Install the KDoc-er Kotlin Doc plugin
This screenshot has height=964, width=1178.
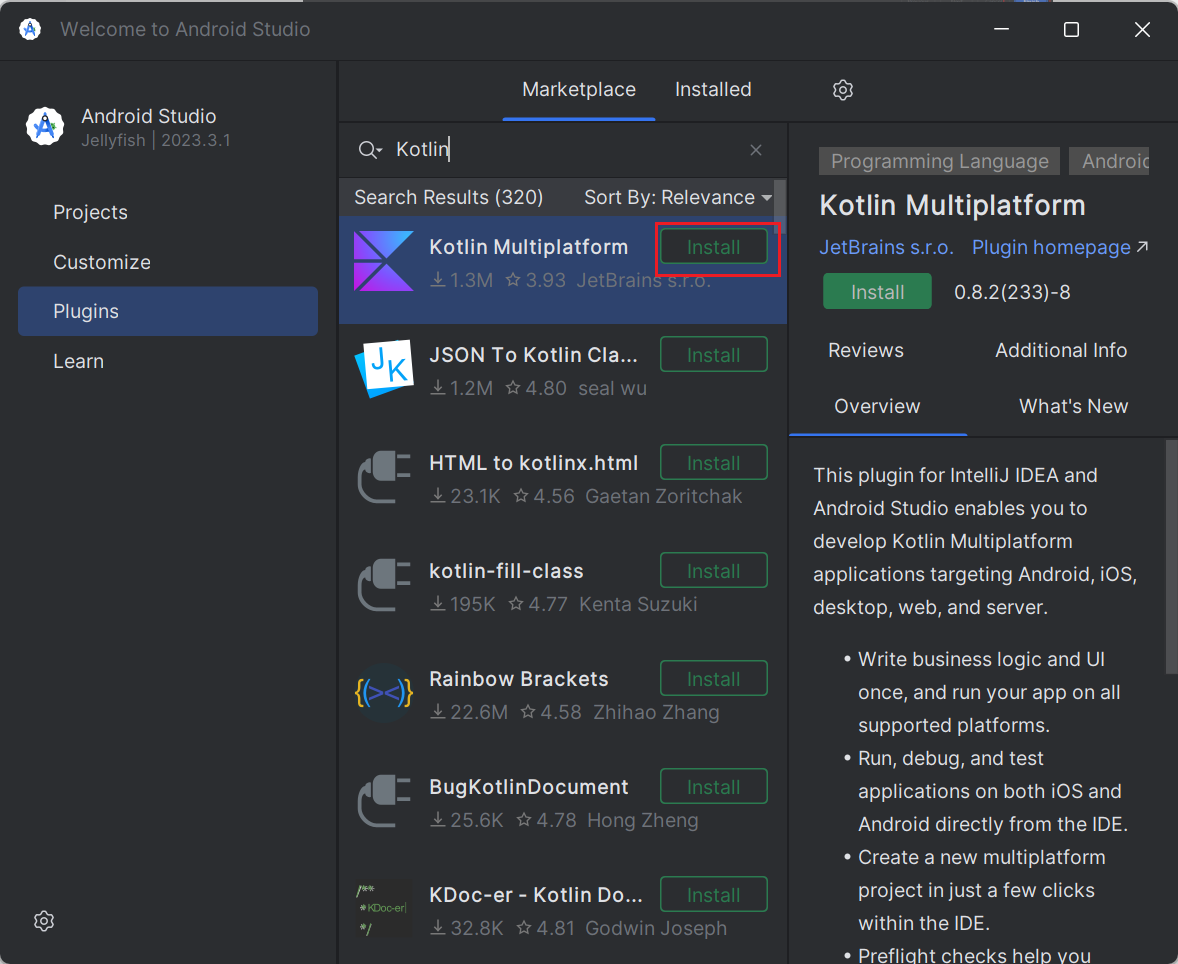point(714,895)
